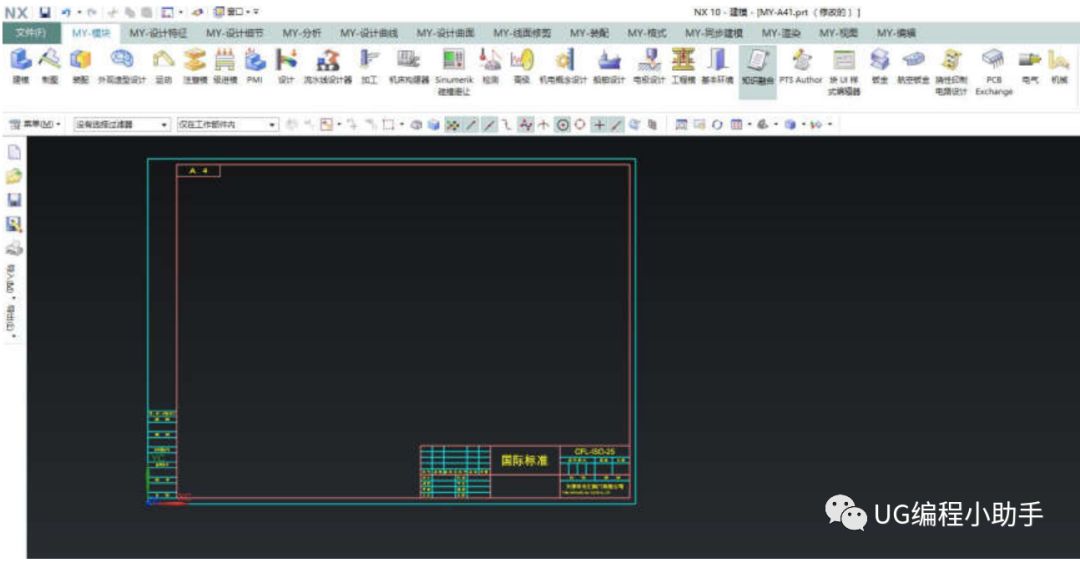This screenshot has height=563, width=1080.
Task: Start the 外观造型设计 module
Action: 122,66
